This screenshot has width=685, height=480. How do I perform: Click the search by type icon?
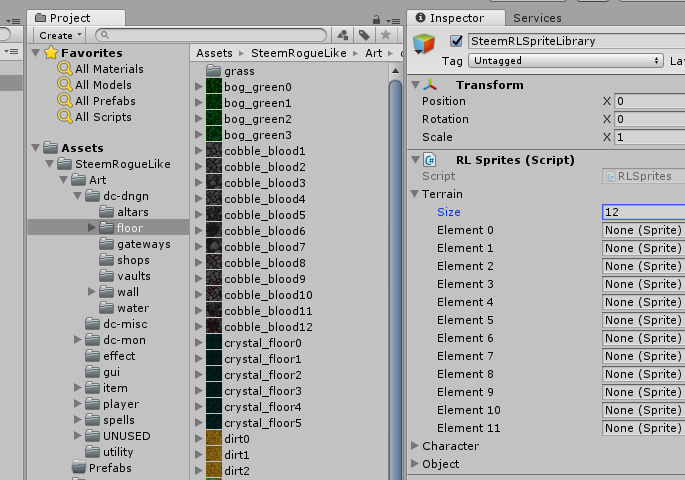click(343, 35)
